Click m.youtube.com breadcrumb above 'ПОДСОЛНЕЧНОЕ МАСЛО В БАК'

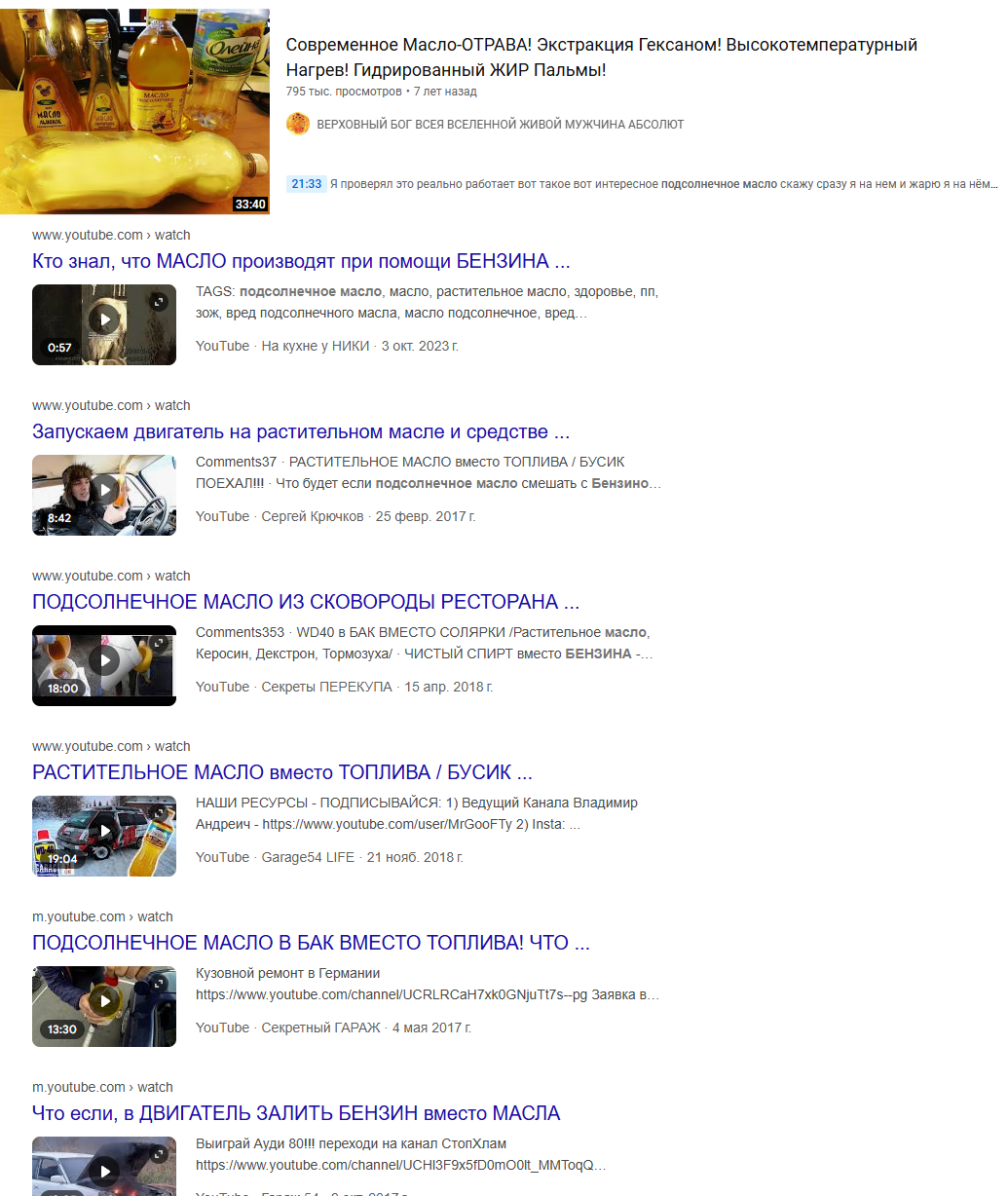[x=102, y=916]
